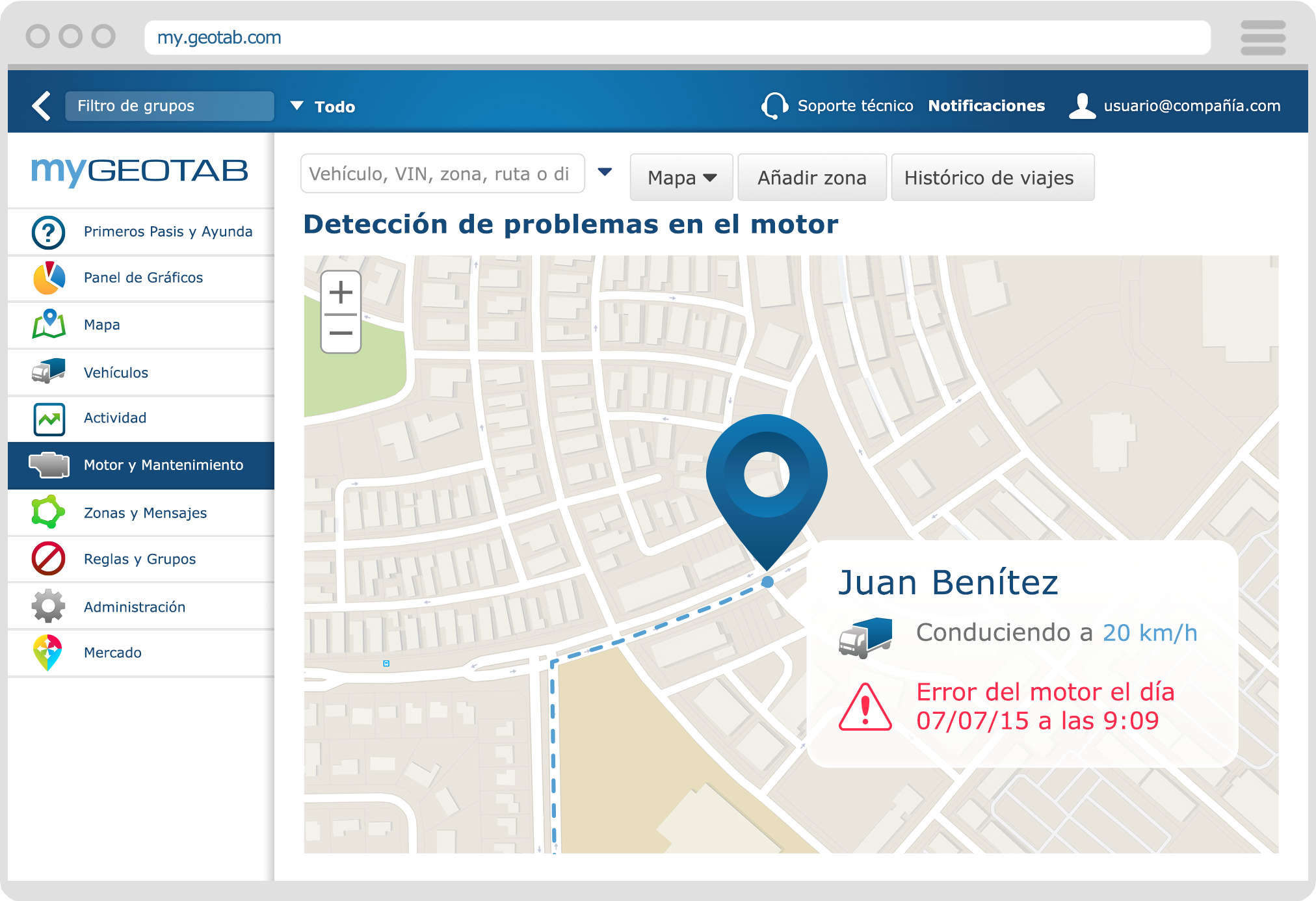Click the Histórico de viajes button

992,177
